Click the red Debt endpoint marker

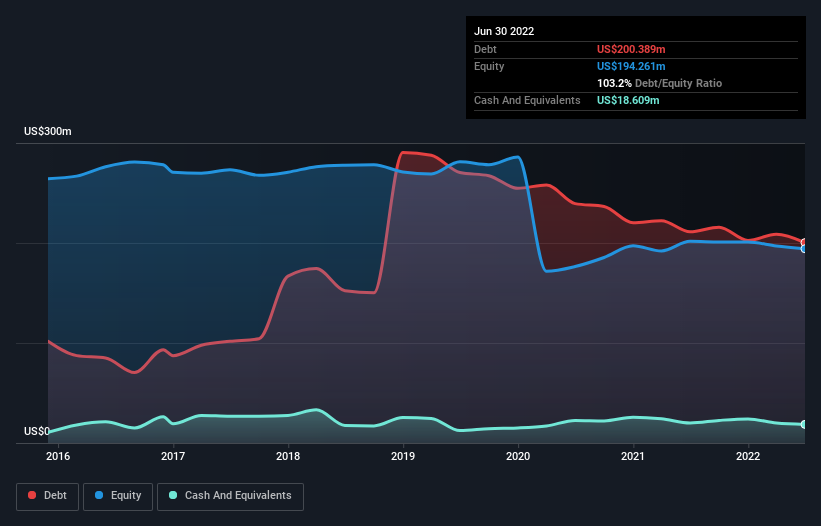804,242
